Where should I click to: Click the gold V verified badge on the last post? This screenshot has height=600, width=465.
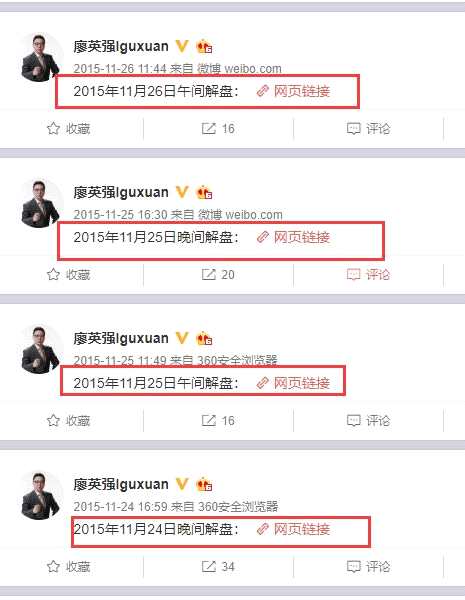[182, 484]
